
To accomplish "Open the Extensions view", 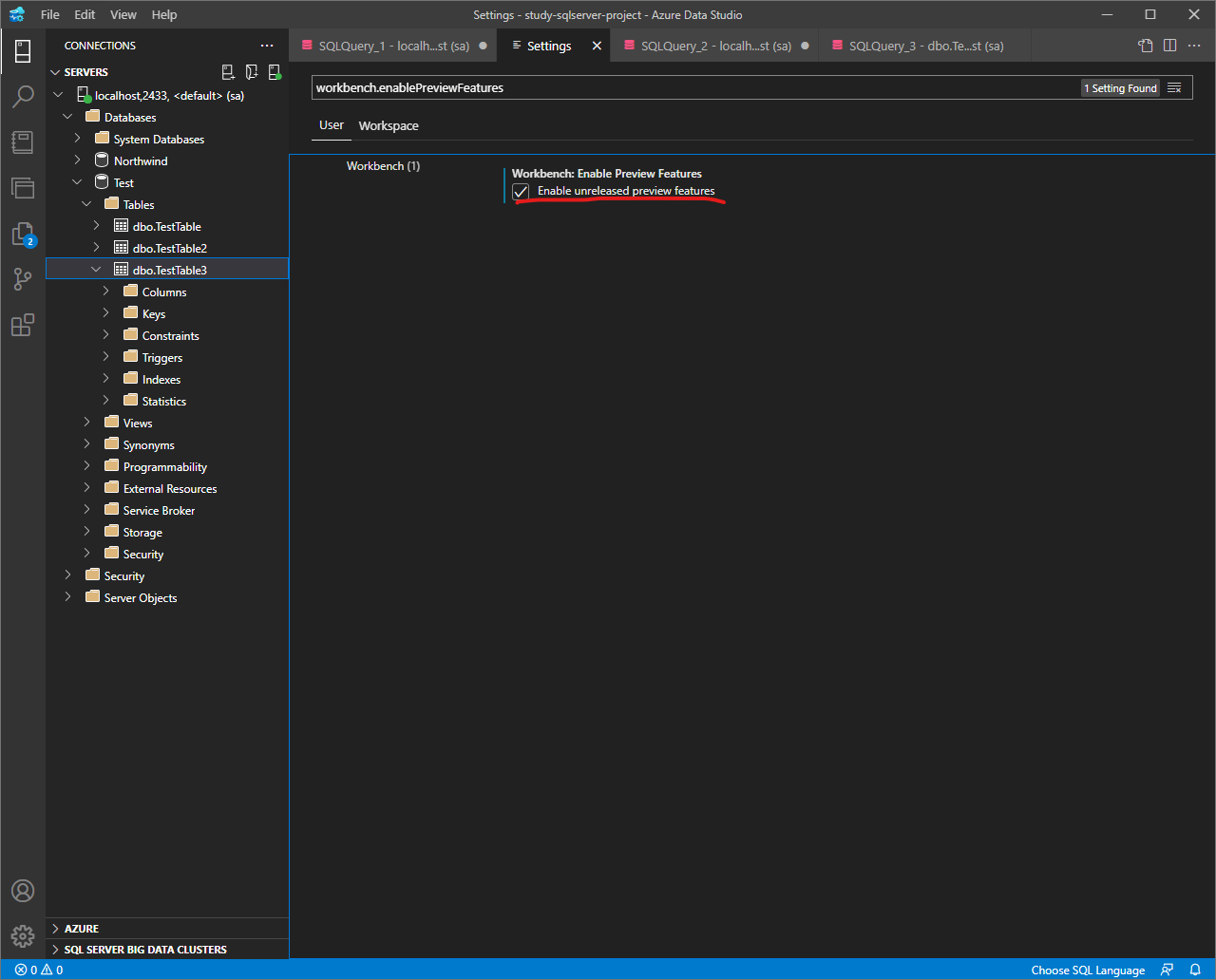I will tap(23, 325).
